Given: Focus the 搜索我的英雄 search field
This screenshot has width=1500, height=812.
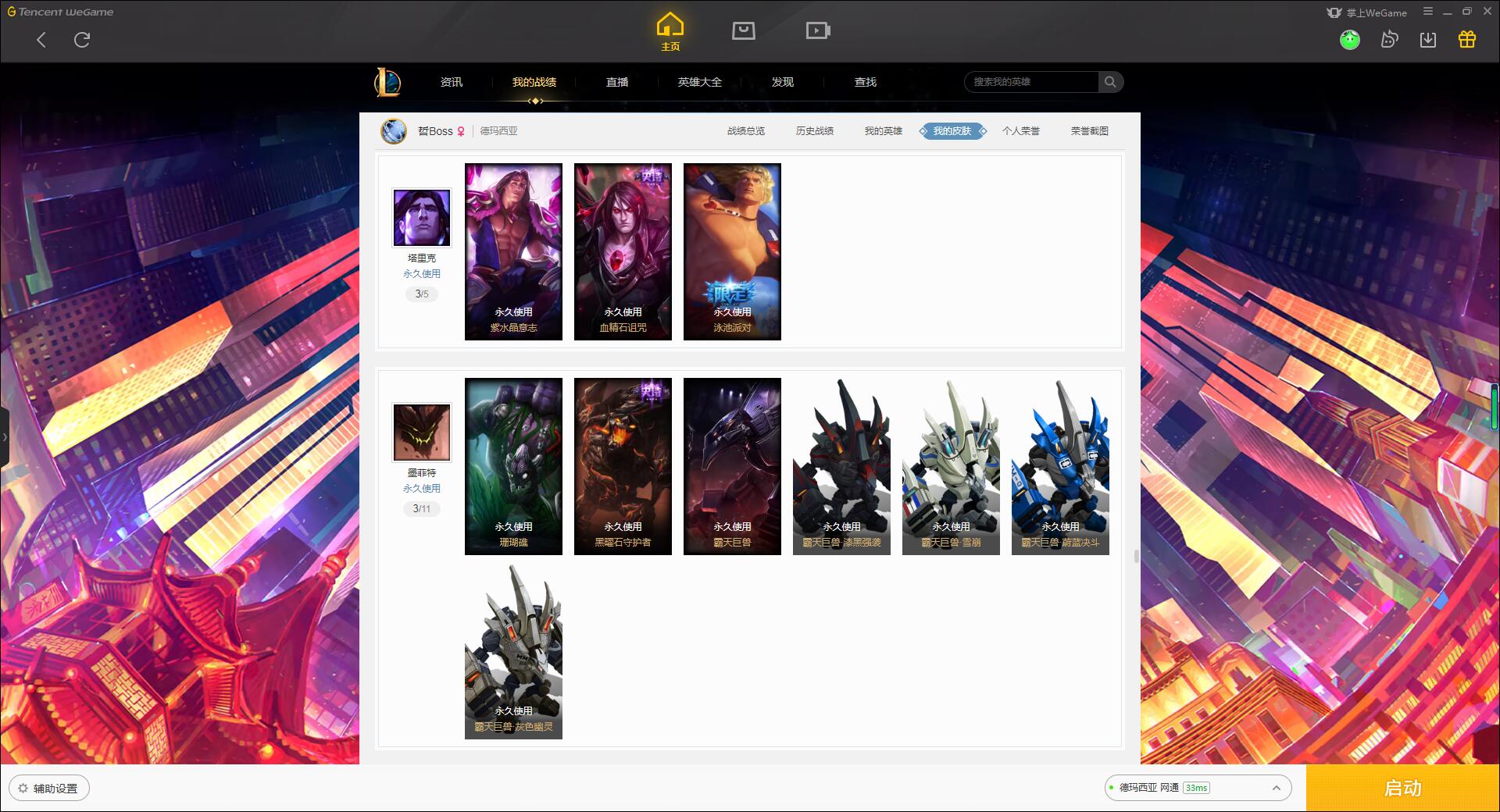Looking at the screenshot, I should [1031, 82].
